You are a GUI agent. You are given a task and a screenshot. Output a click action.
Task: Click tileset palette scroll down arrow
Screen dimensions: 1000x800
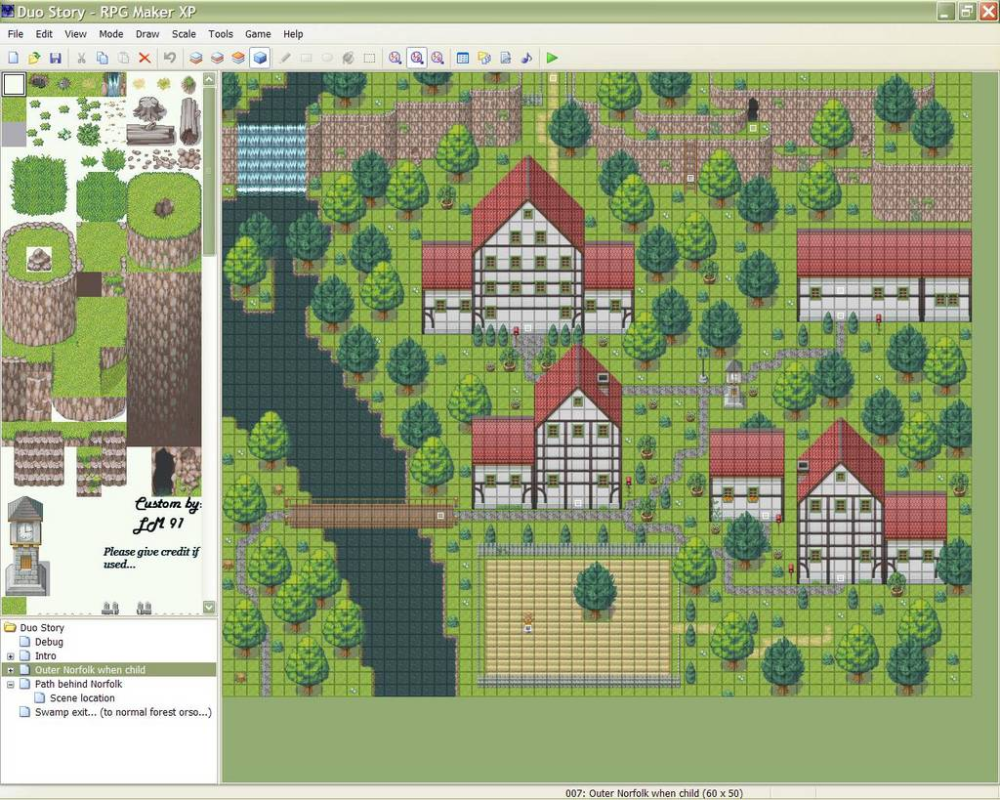coord(209,607)
